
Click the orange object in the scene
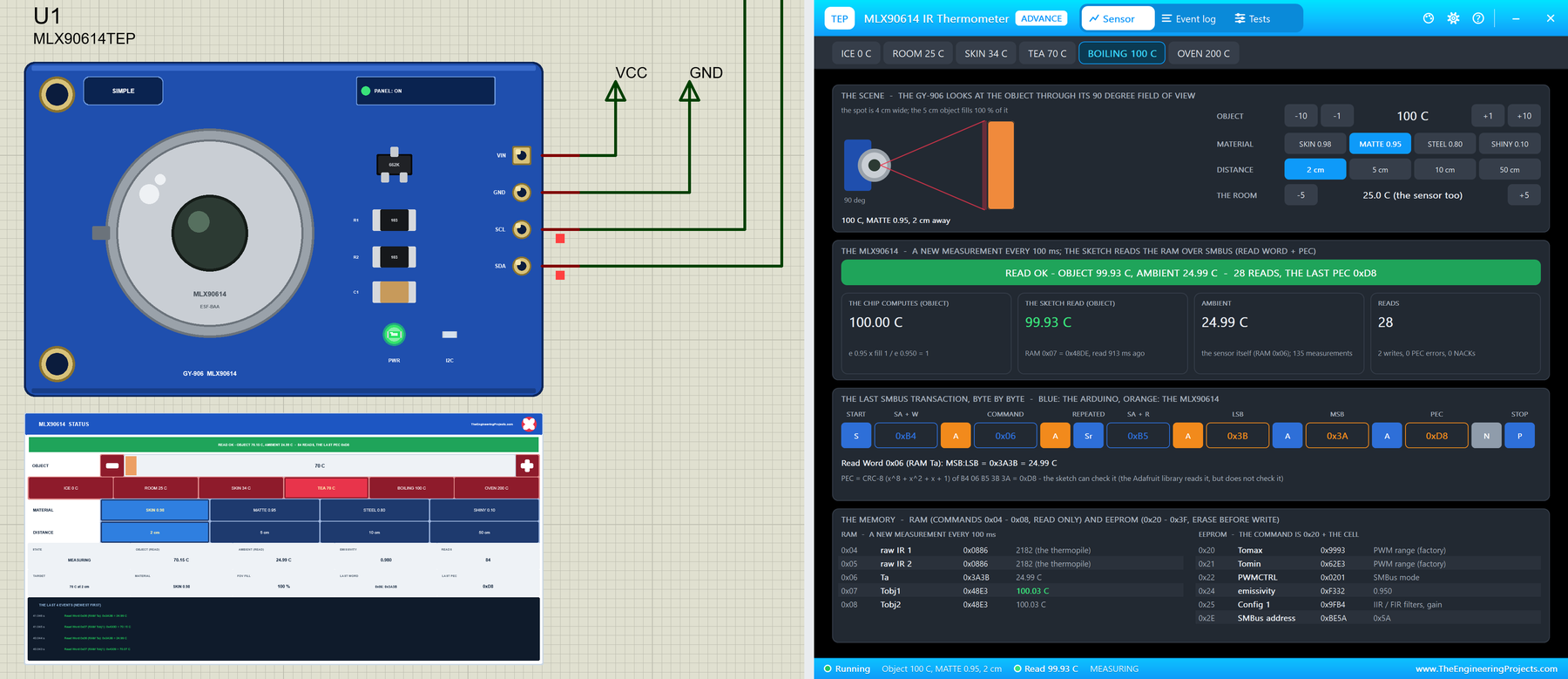coord(1001,165)
